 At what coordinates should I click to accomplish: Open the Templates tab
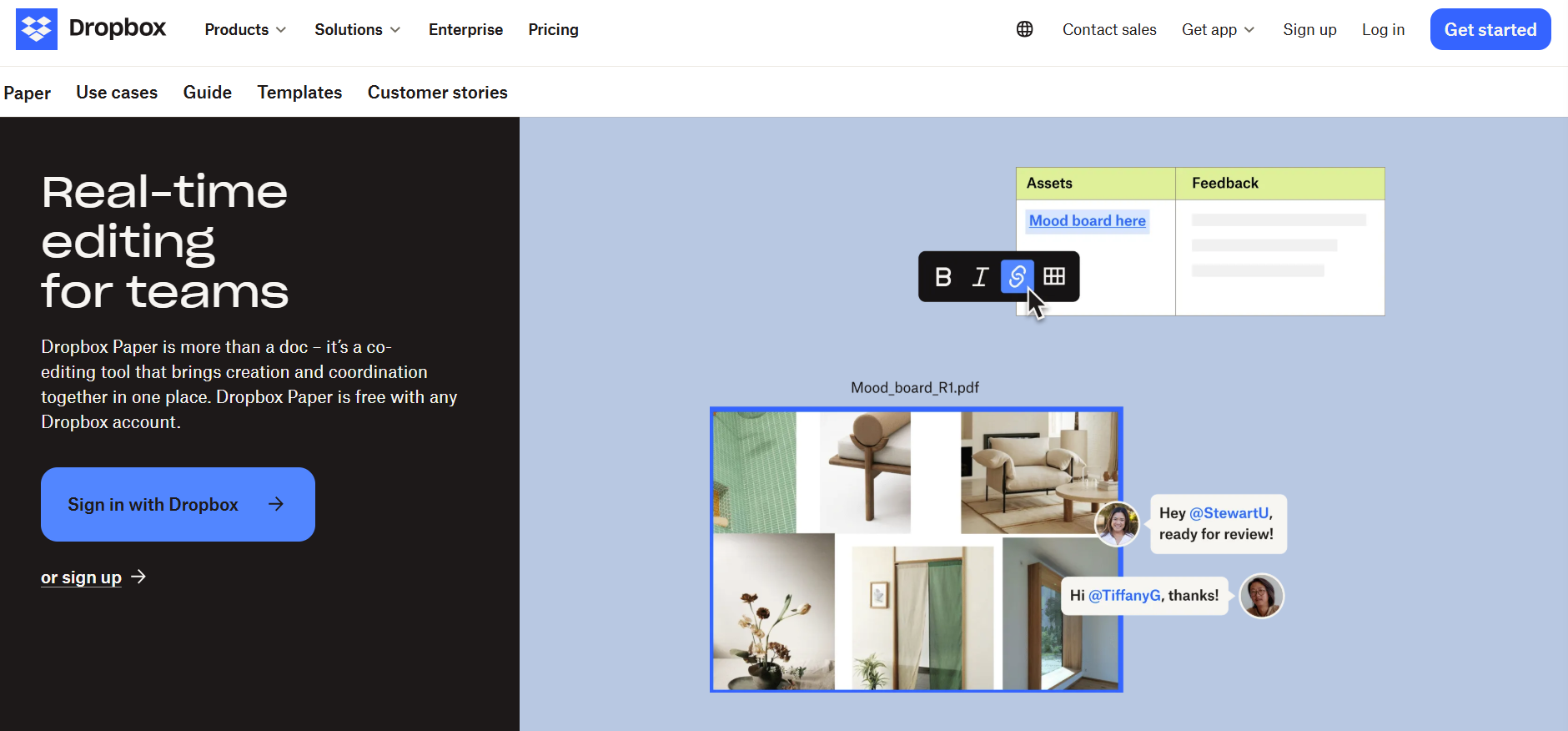click(x=299, y=92)
